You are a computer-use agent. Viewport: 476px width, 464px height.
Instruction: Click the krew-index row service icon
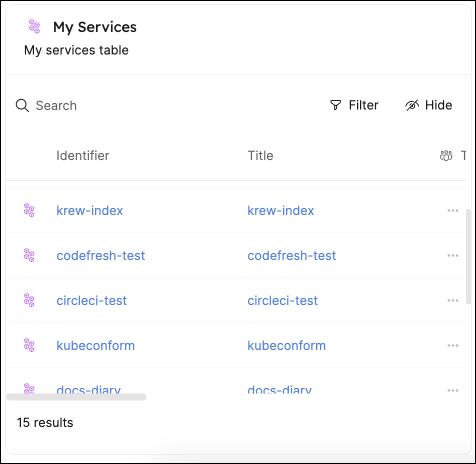(x=29, y=210)
